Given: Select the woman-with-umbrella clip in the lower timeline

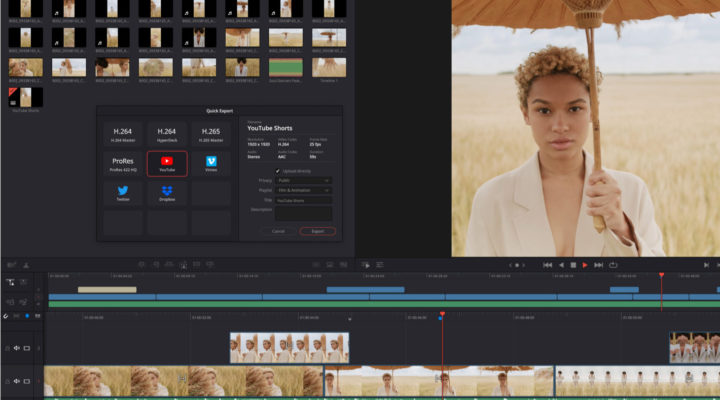Looking at the screenshot, I should click(x=439, y=381).
